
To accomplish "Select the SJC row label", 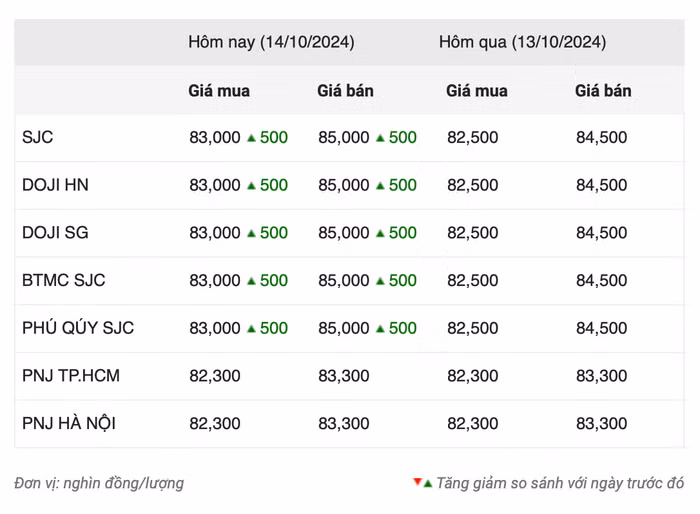I will pos(38,138).
